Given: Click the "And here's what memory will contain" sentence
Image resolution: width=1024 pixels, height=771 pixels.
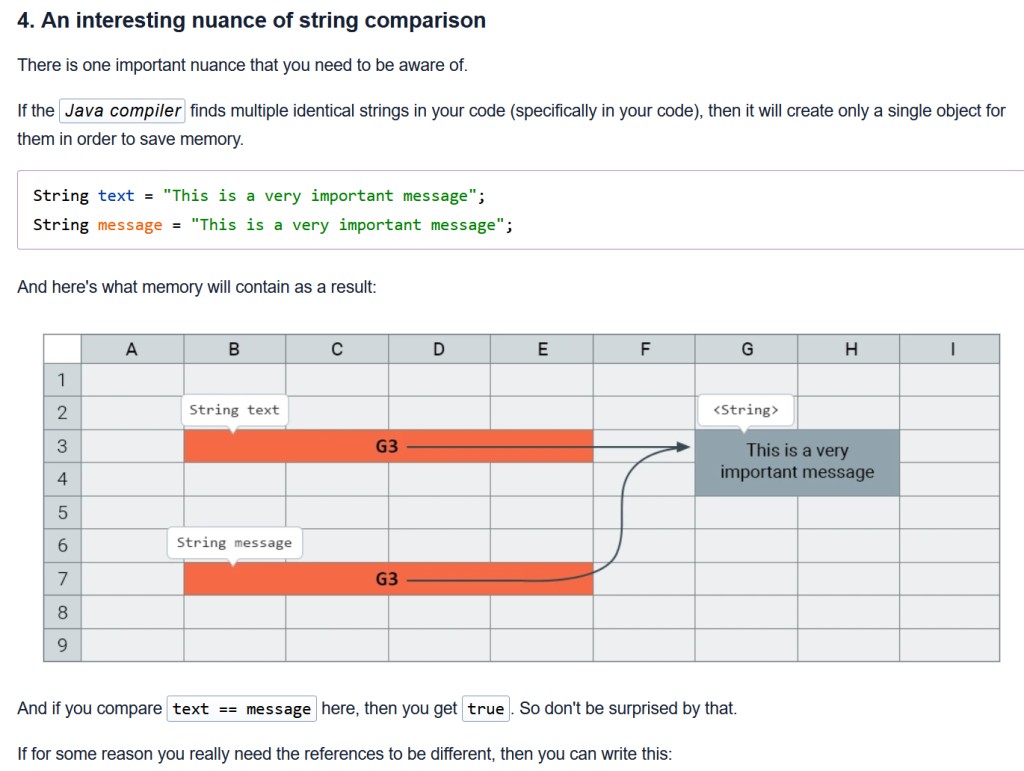Looking at the screenshot, I should point(197,287).
